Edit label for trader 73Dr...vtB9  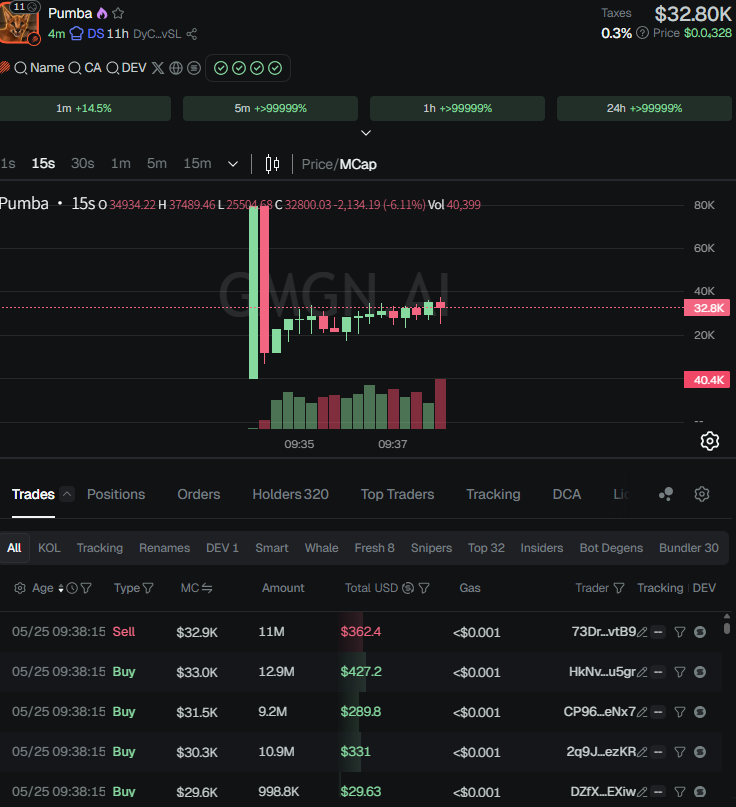[642, 632]
